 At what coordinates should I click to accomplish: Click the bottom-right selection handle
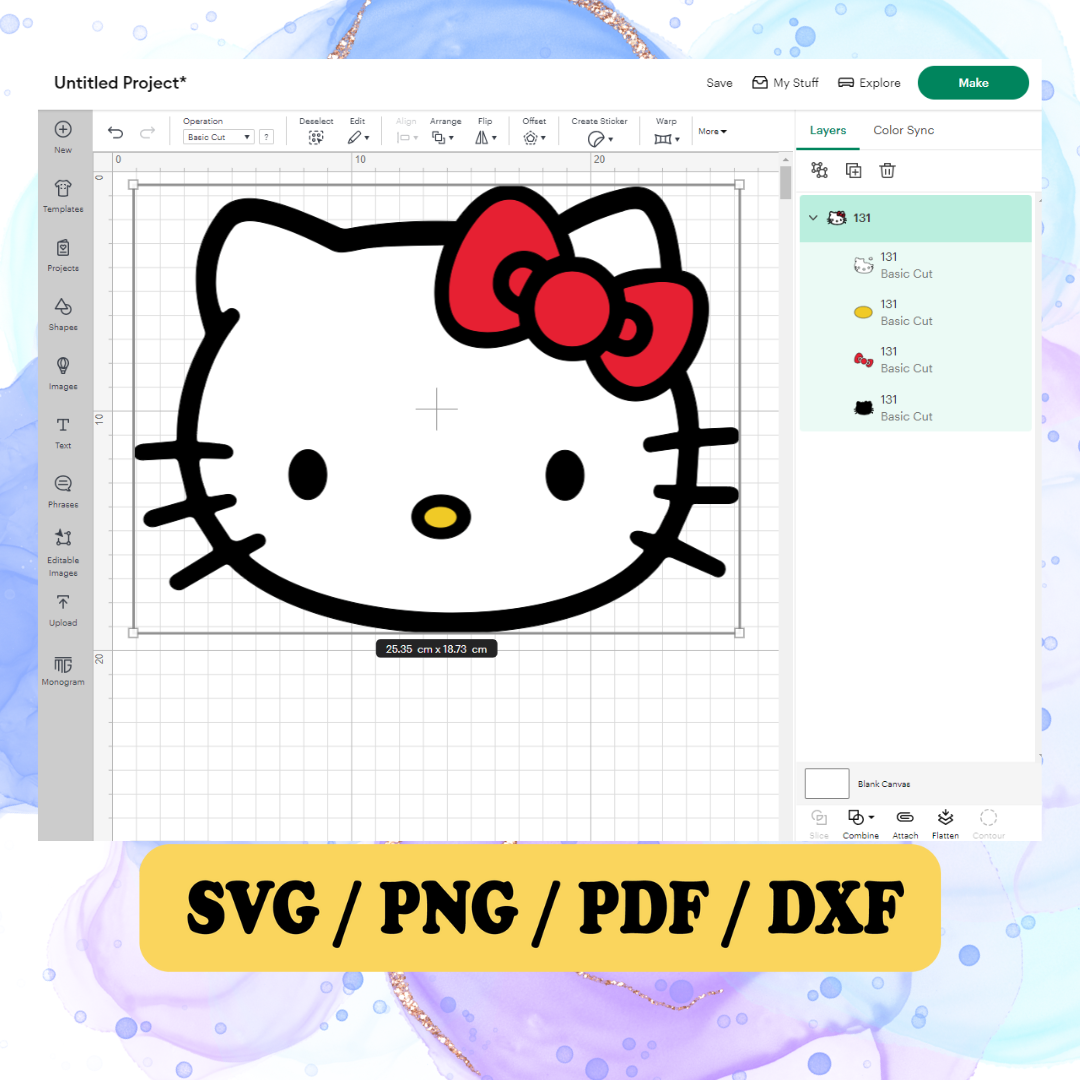click(739, 632)
